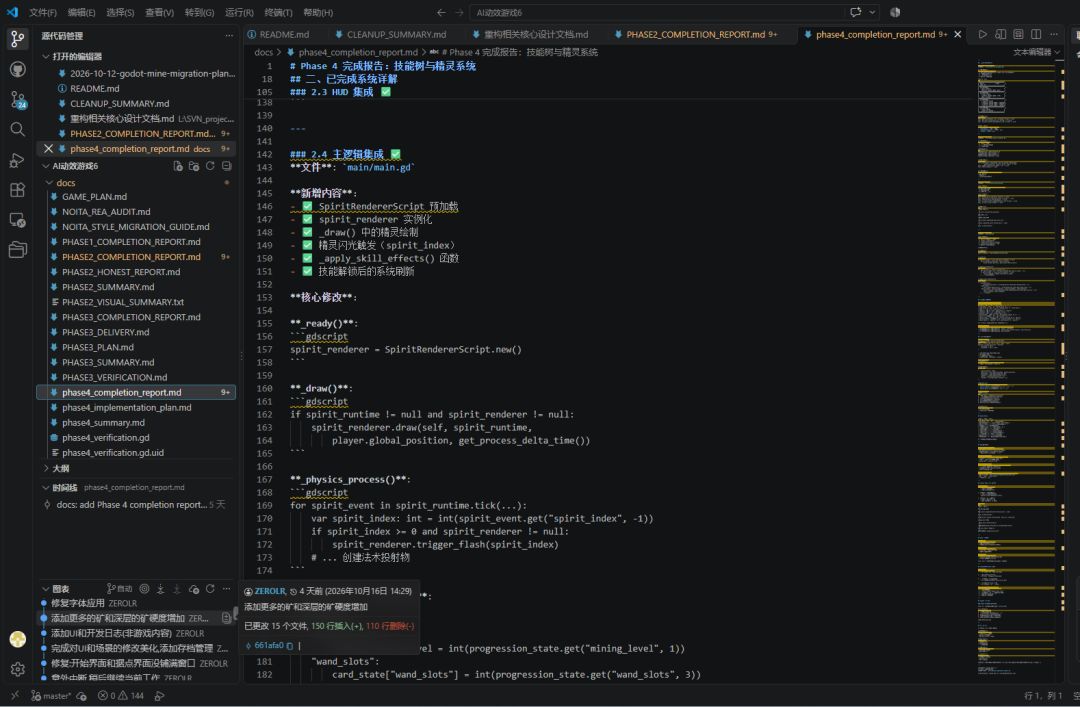
Task: Select the 修复字体应用 commit in the graph
Action: click(137, 604)
